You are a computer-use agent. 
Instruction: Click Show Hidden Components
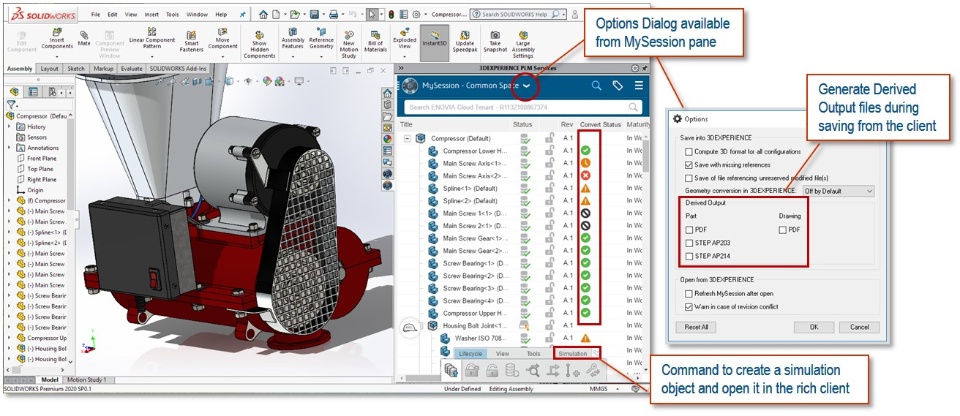click(x=260, y=44)
